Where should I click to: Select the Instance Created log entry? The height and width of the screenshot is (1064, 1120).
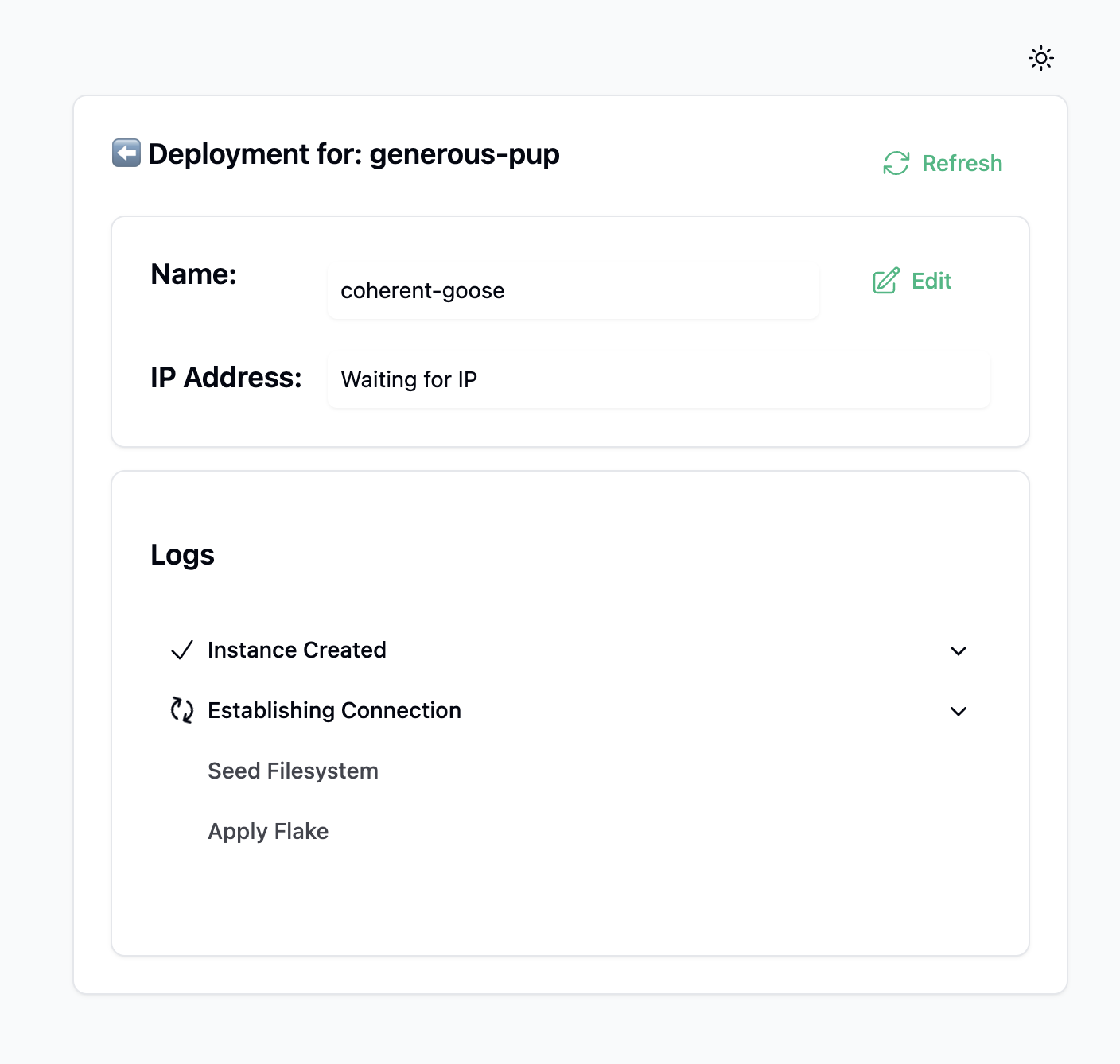[x=297, y=650]
